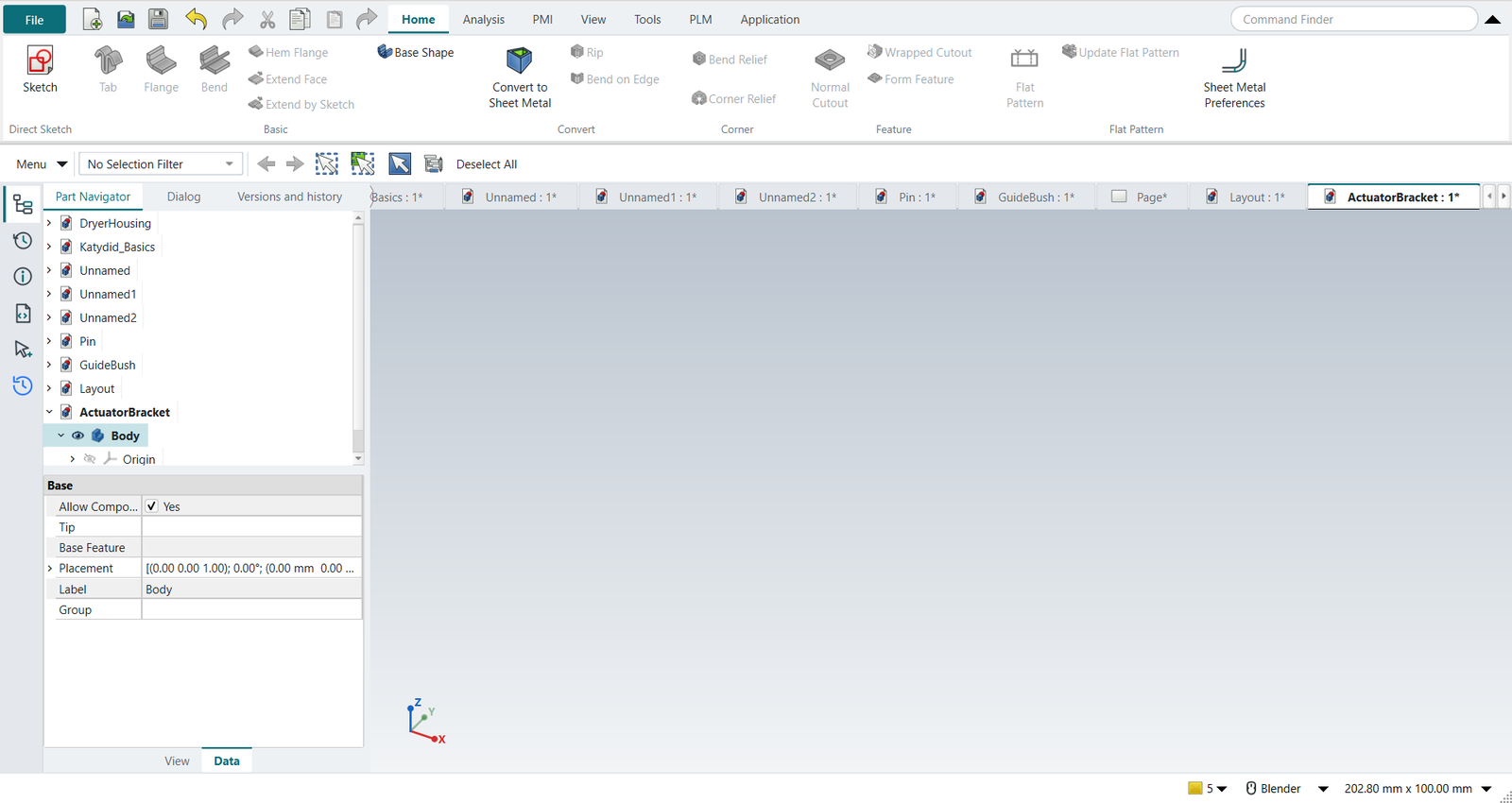Viewport: 1512px width, 803px height.
Task: Click the New document icon
Action: [93, 19]
